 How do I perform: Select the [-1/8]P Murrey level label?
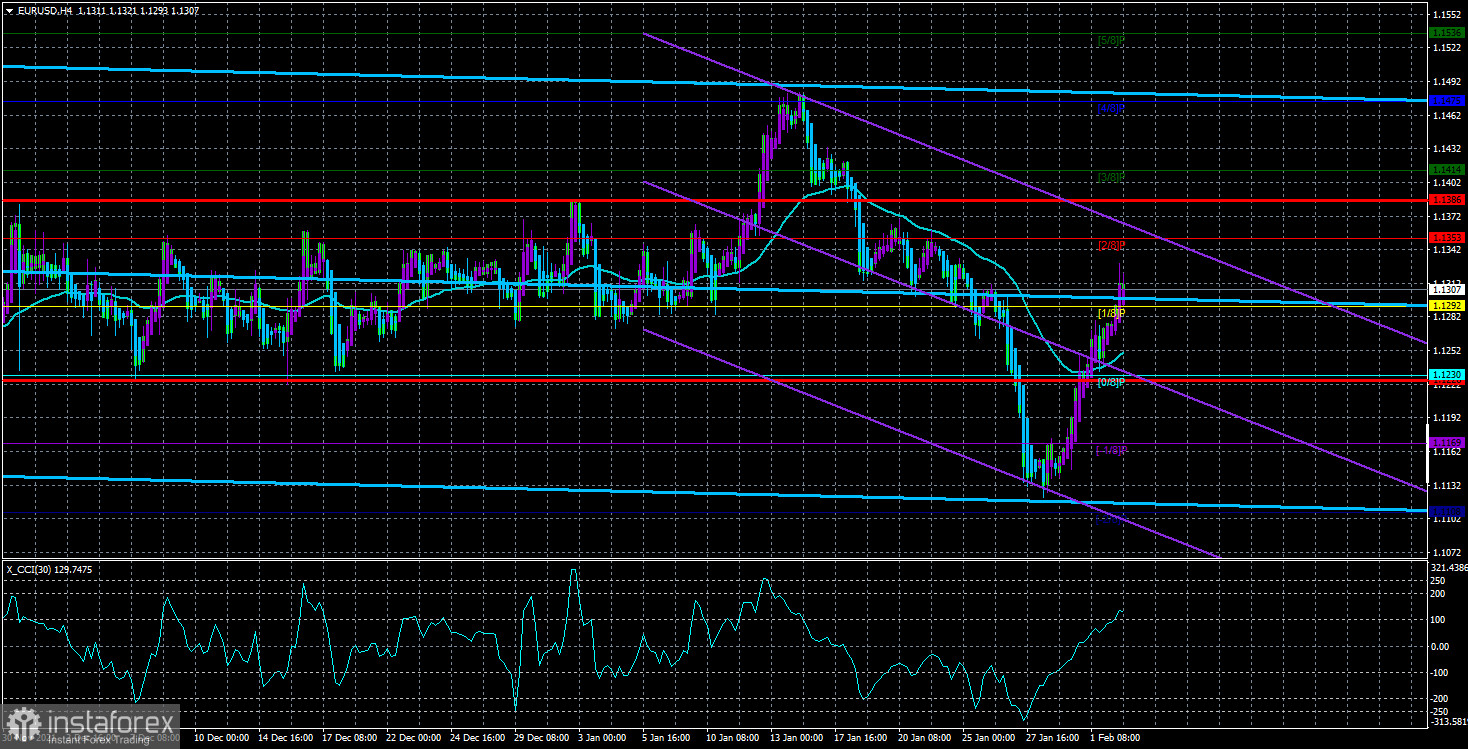pyautogui.click(x=1111, y=450)
